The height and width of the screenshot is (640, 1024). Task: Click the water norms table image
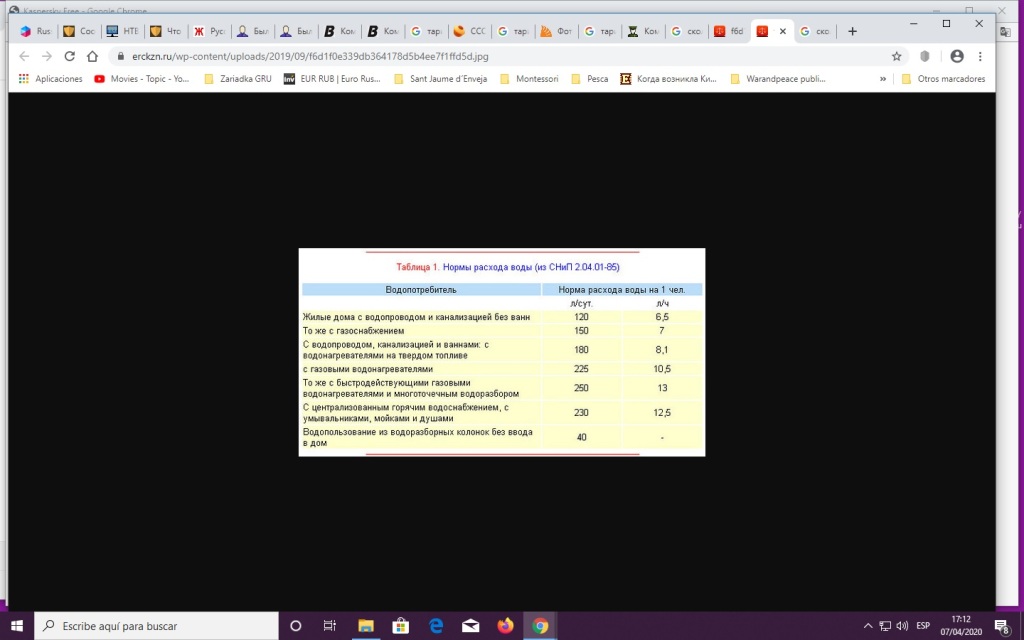click(x=501, y=352)
